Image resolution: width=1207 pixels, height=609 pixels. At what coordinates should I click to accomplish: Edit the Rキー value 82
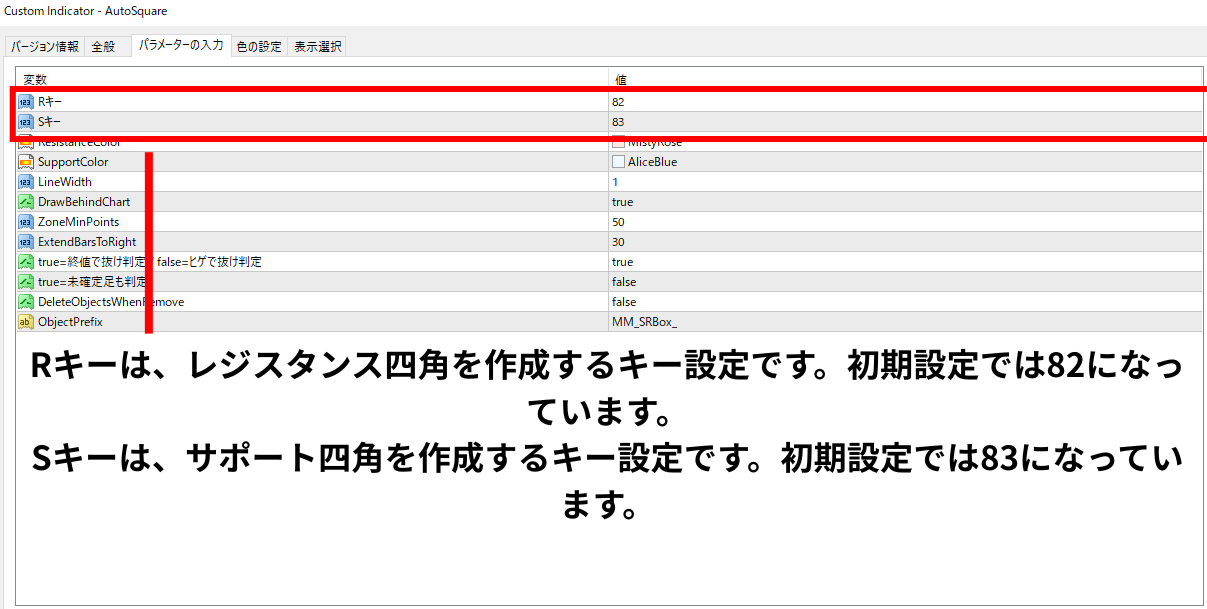click(x=906, y=102)
